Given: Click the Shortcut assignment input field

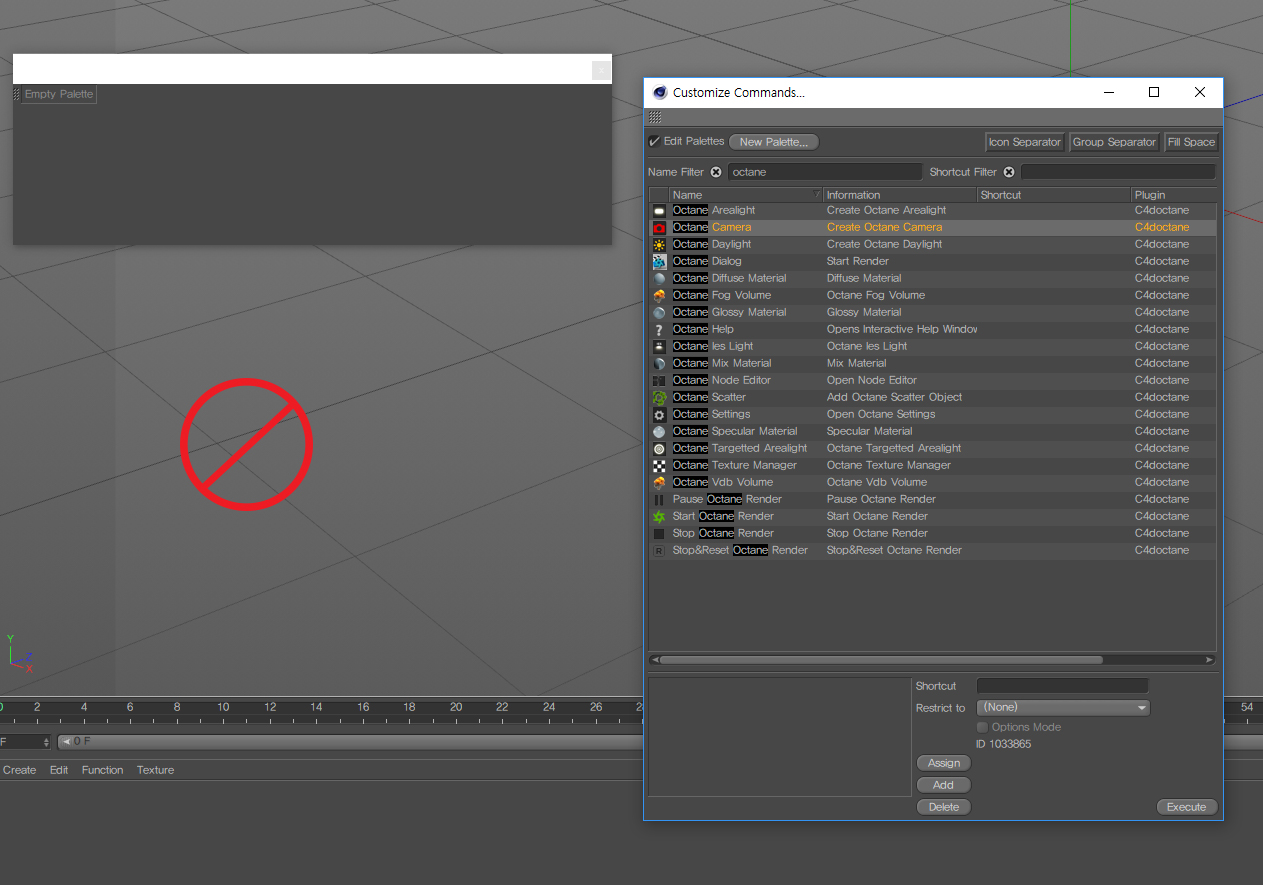Looking at the screenshot, I should click(x=1062, y=686).
